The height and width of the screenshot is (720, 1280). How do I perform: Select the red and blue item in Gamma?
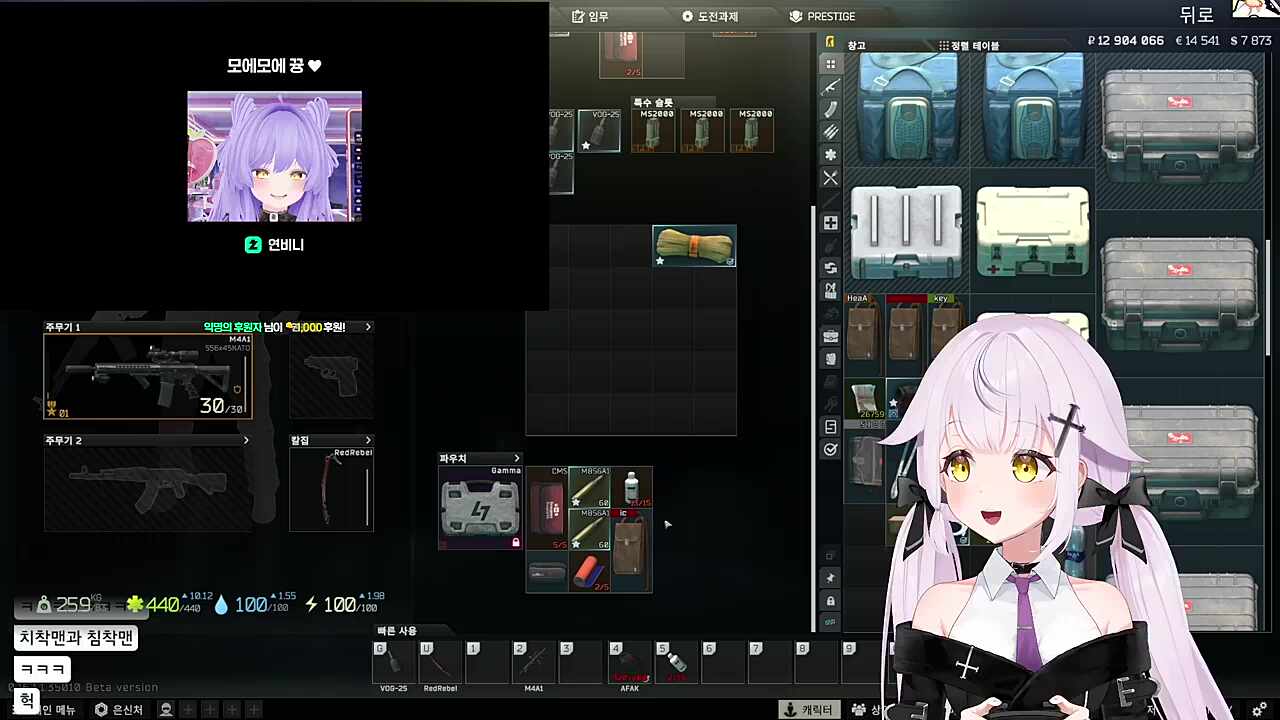(589, 571)
